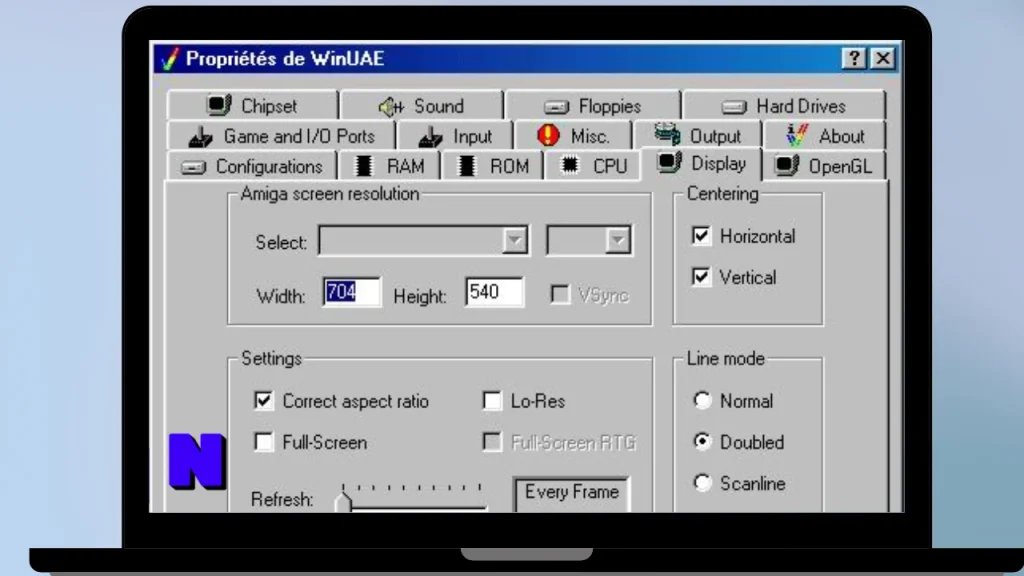Click the About tab colorful checkmark icon
The height and width of the screenshot is (576, 1024).
click(x=797, y=135)
